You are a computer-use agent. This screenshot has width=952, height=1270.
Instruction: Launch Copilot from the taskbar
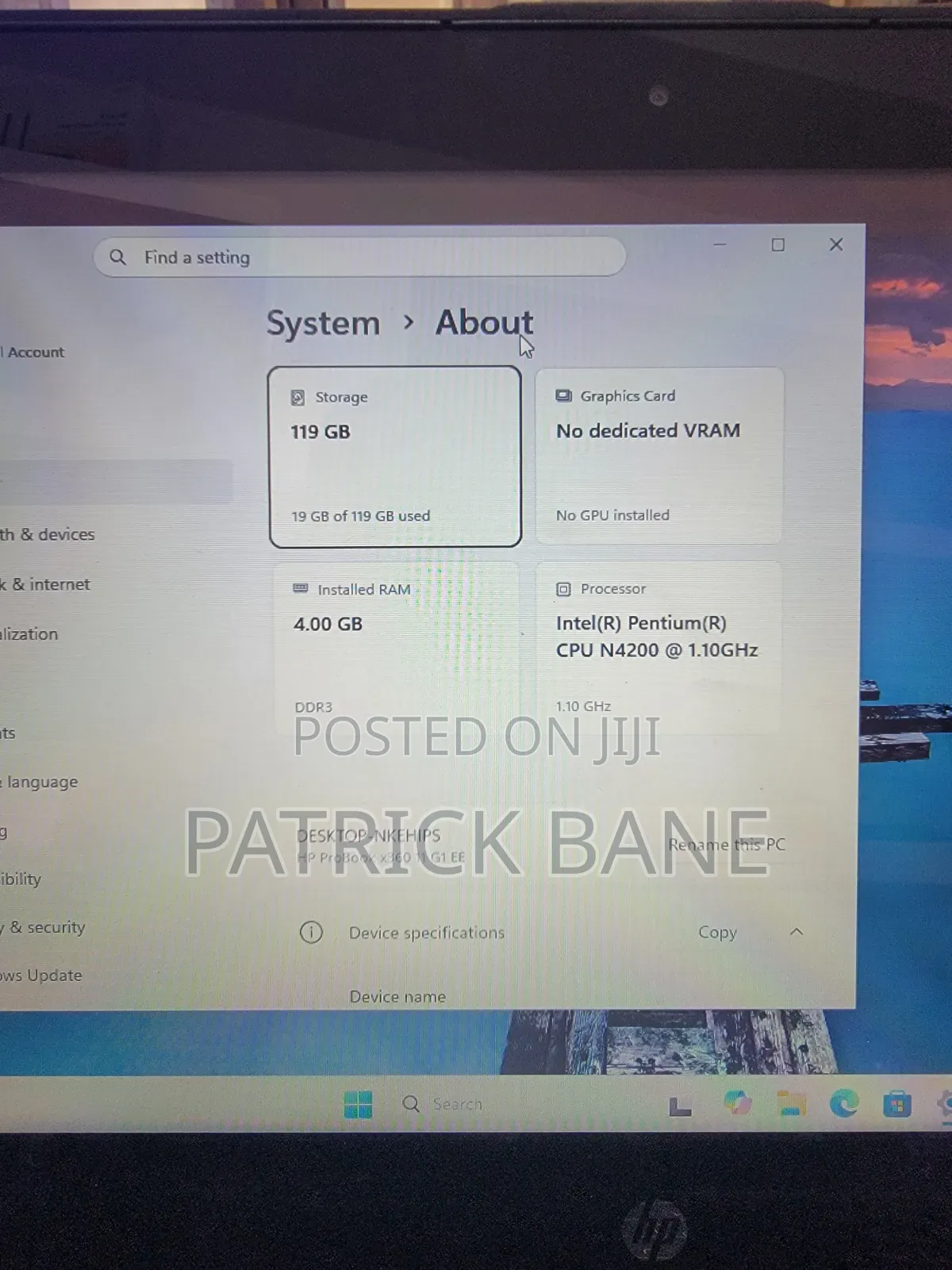[738, 1103]
